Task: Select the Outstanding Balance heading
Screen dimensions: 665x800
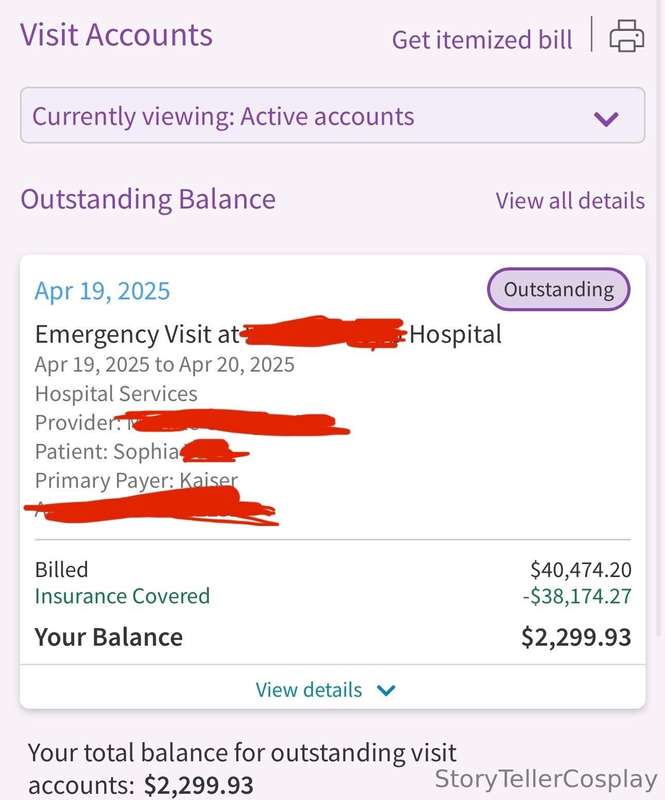Action: point(148,199)
